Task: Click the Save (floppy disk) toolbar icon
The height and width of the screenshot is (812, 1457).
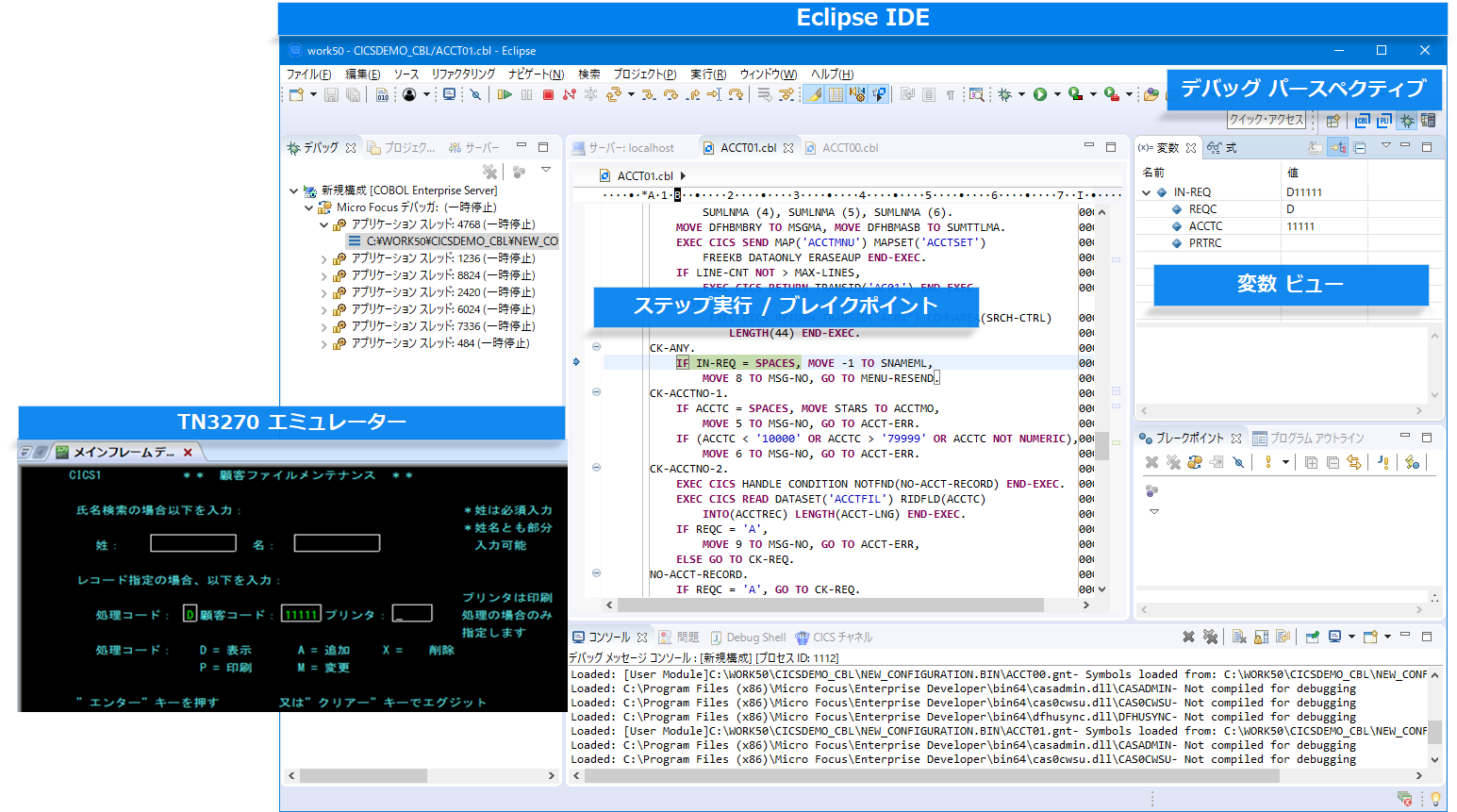Action: click(331, 94)
